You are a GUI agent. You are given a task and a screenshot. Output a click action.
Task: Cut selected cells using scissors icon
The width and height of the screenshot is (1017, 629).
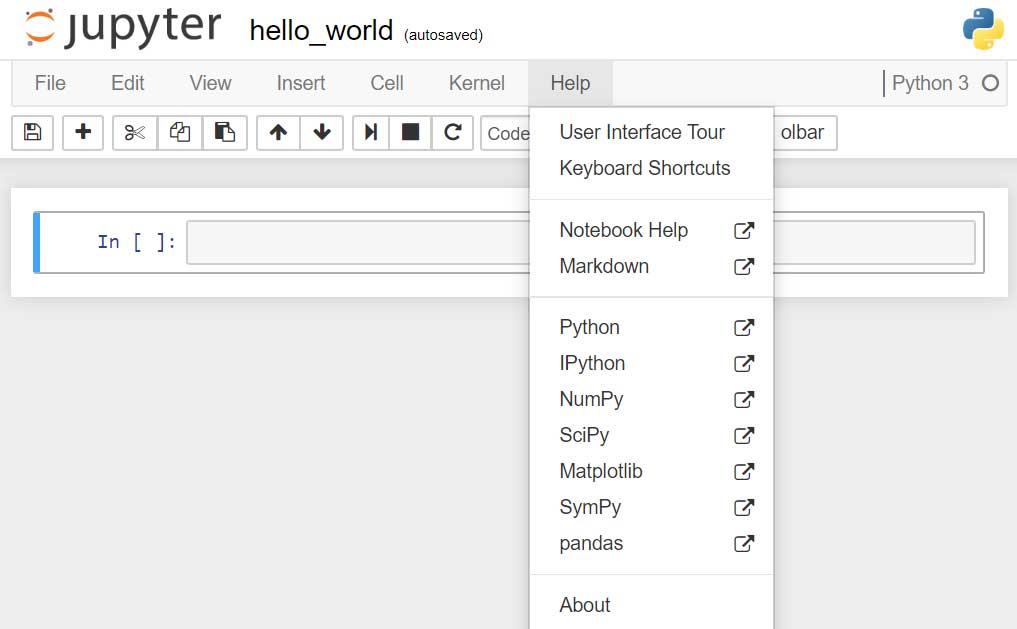point(135,133)
